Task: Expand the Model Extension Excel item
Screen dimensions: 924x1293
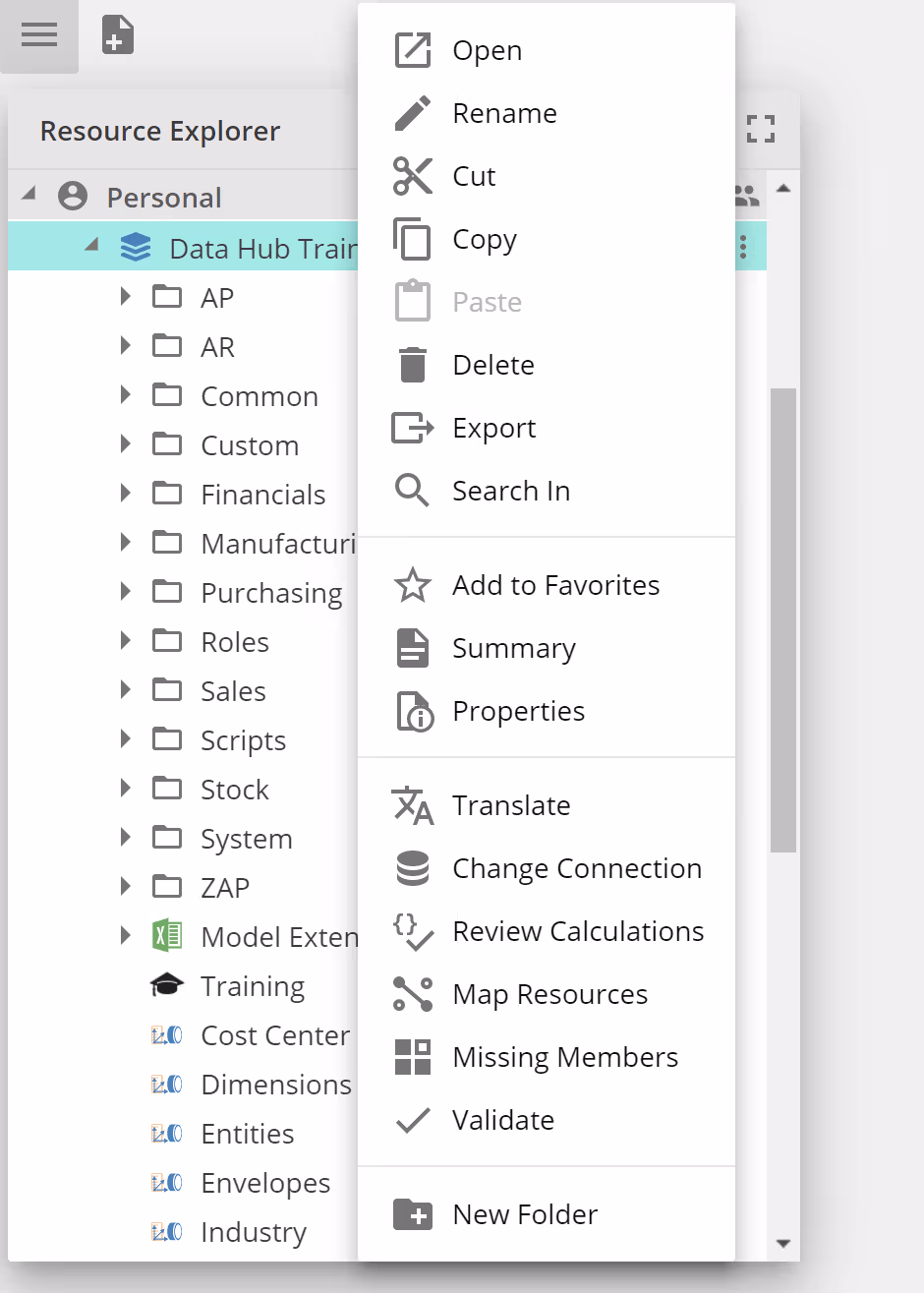Action: [125, 936]
